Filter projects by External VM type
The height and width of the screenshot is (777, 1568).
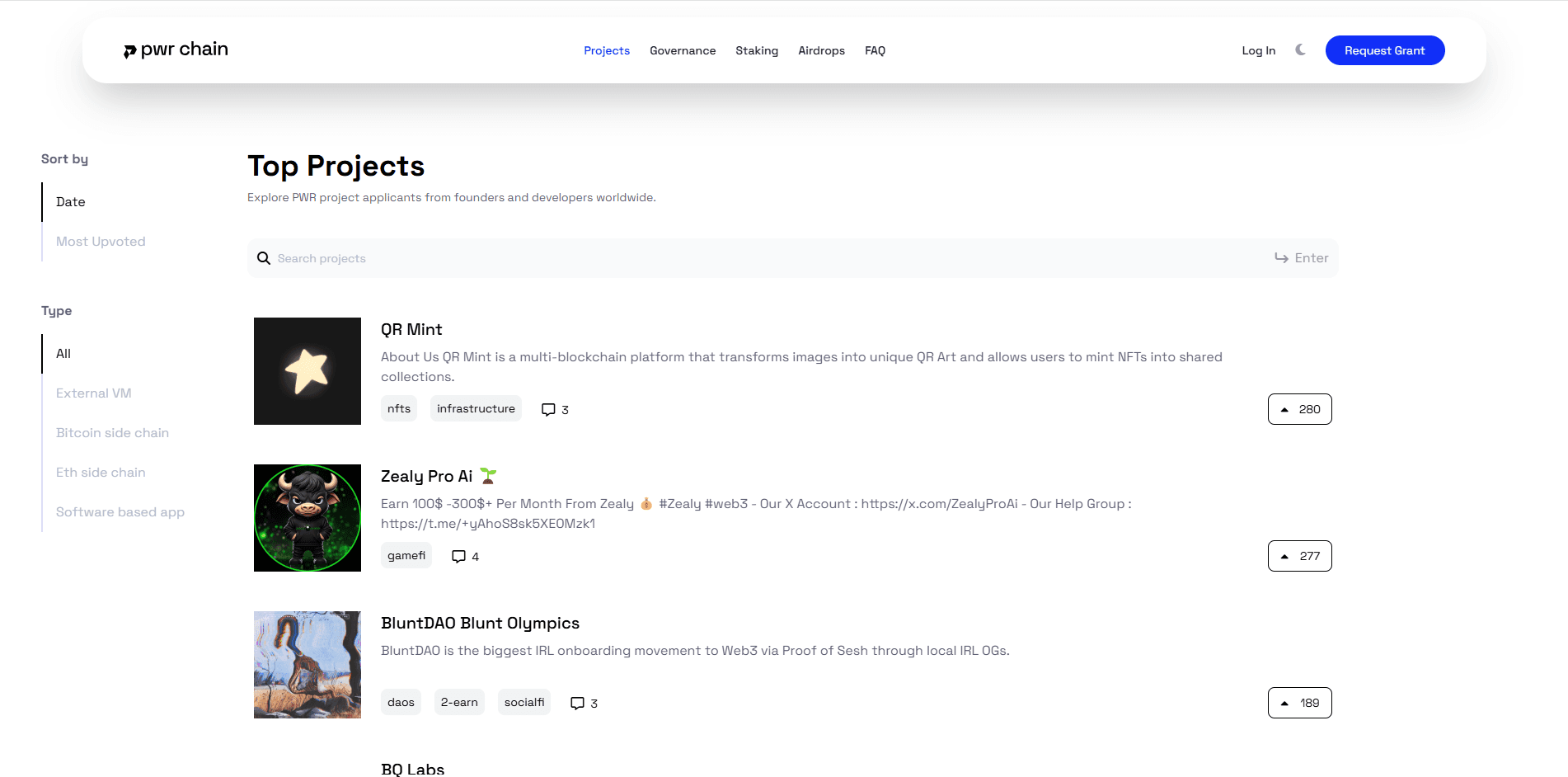pos(94,393)
